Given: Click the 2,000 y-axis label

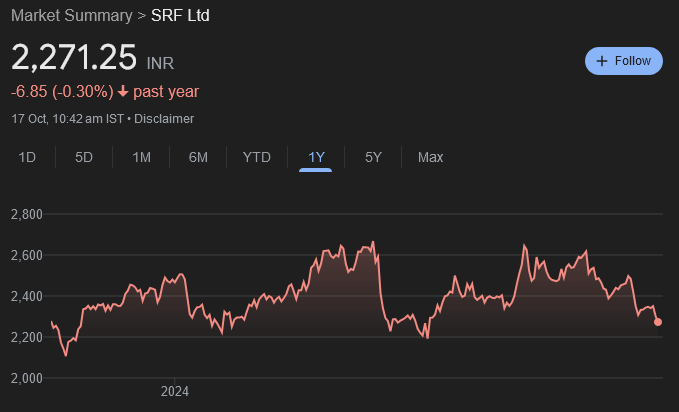Looking at the screenshot, I should tap(27, 378).
